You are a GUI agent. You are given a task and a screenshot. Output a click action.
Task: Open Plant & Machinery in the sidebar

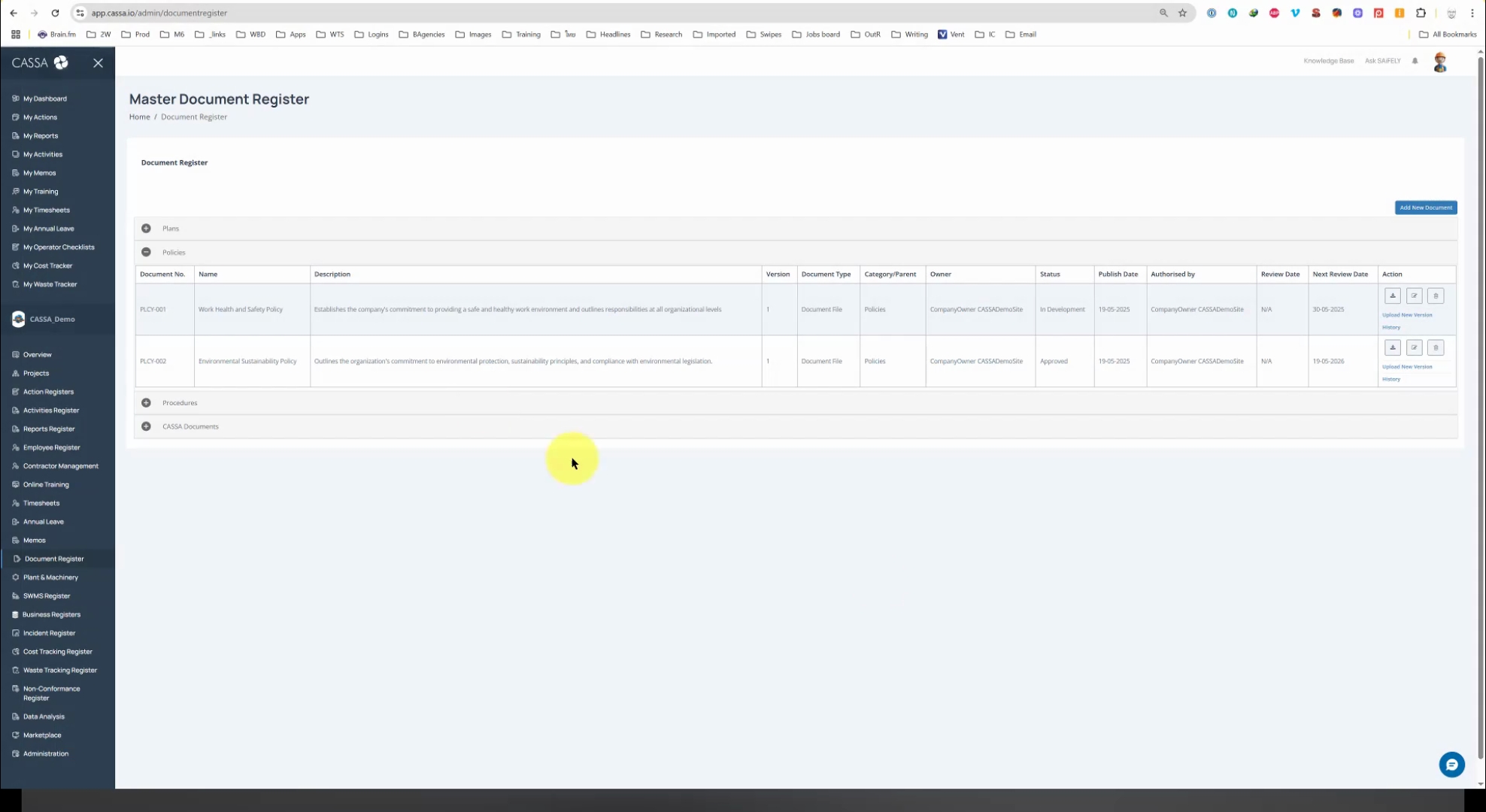point(50,577)
